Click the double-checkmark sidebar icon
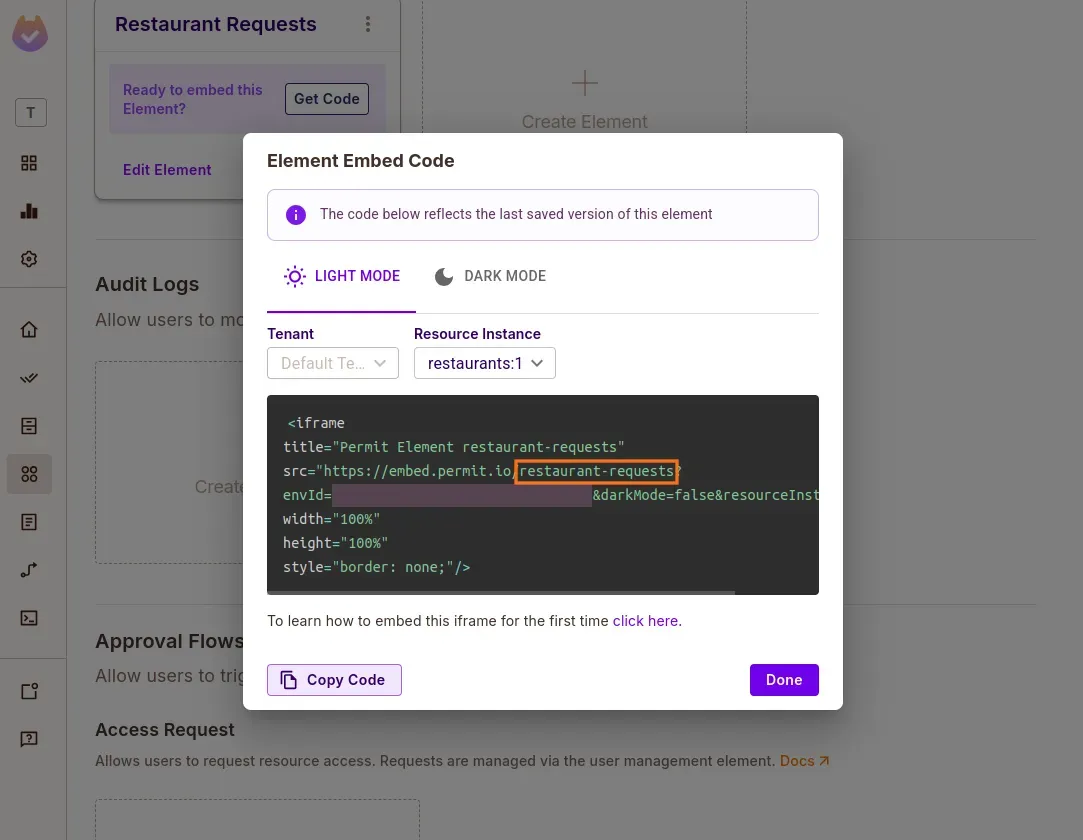1083x840 pixels. [29, 378]
